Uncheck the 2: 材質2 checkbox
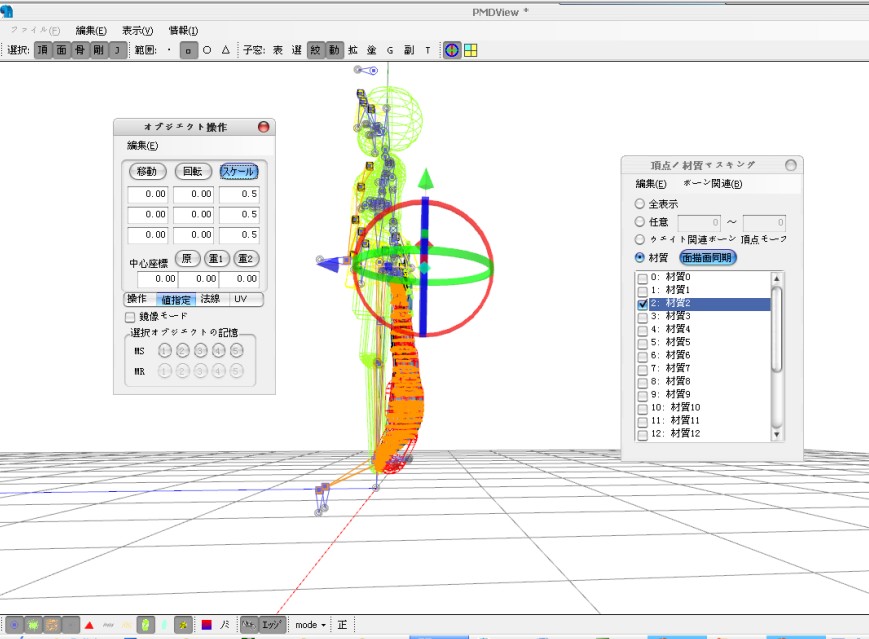This screenshot has width=869, height=639. pyautogui.click(x=643, y=304)
